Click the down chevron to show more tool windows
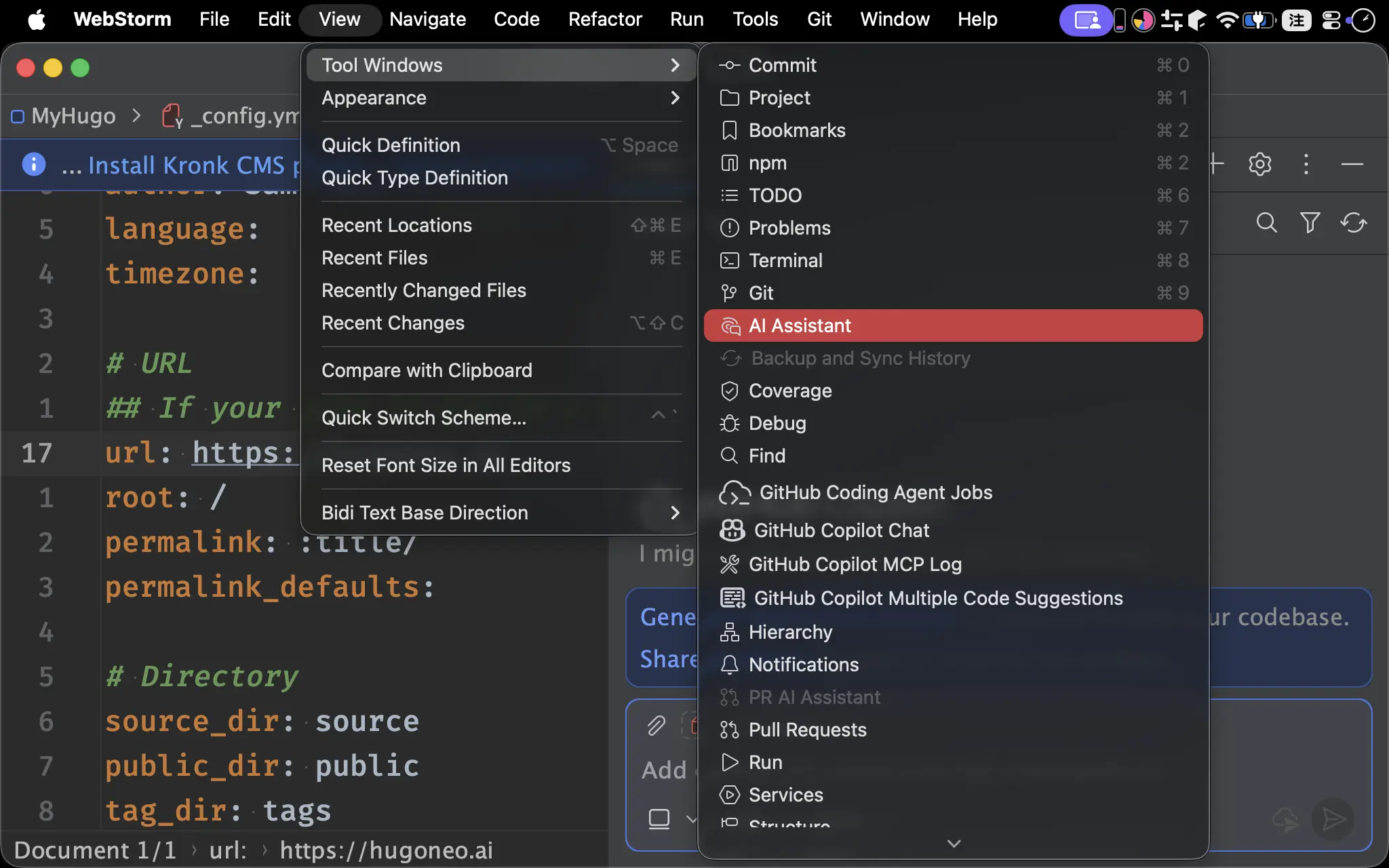 coord(954,844)
